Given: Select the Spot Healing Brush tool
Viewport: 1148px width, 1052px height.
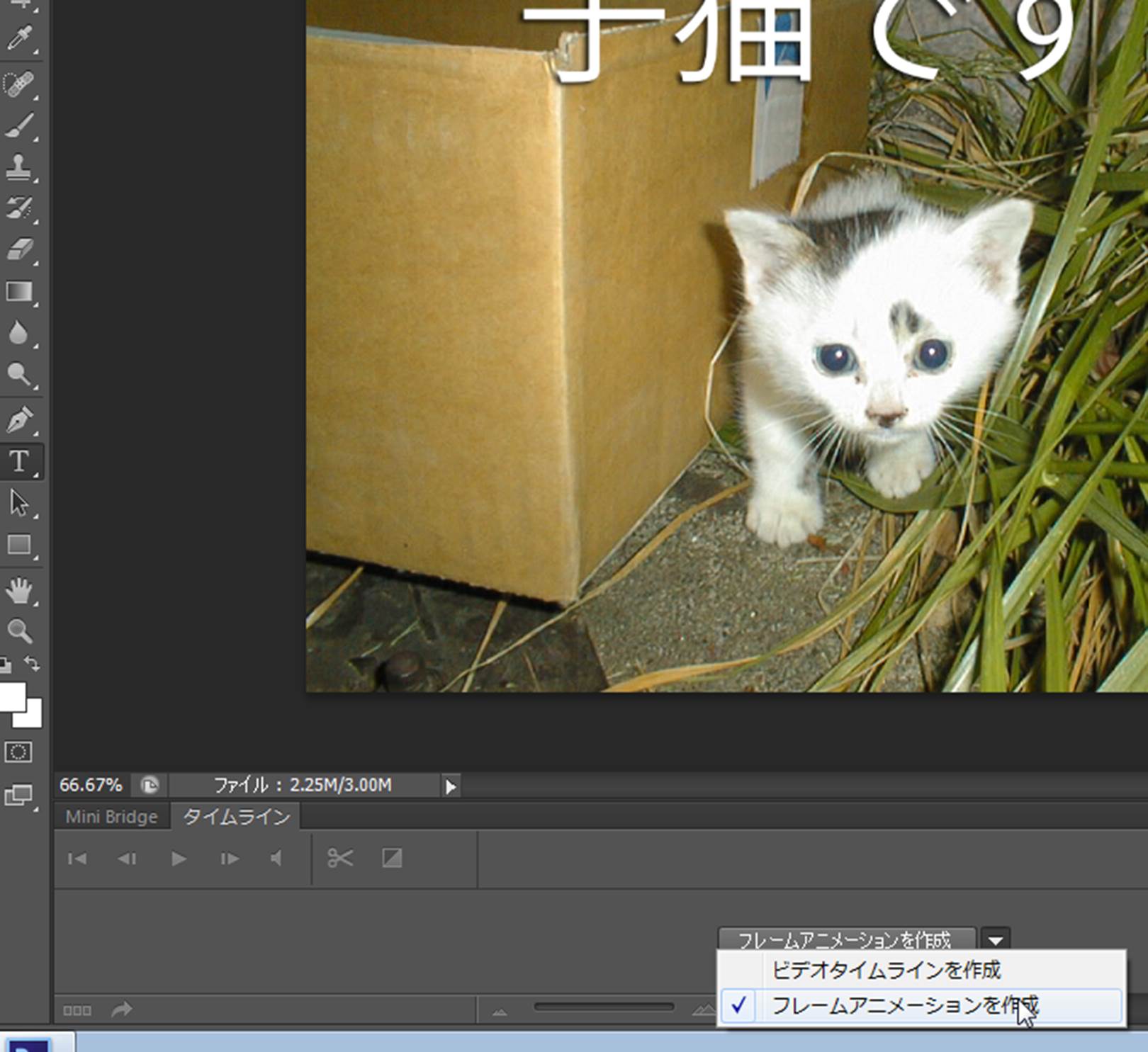Looking at the screenshot, I should click(19, 84).
